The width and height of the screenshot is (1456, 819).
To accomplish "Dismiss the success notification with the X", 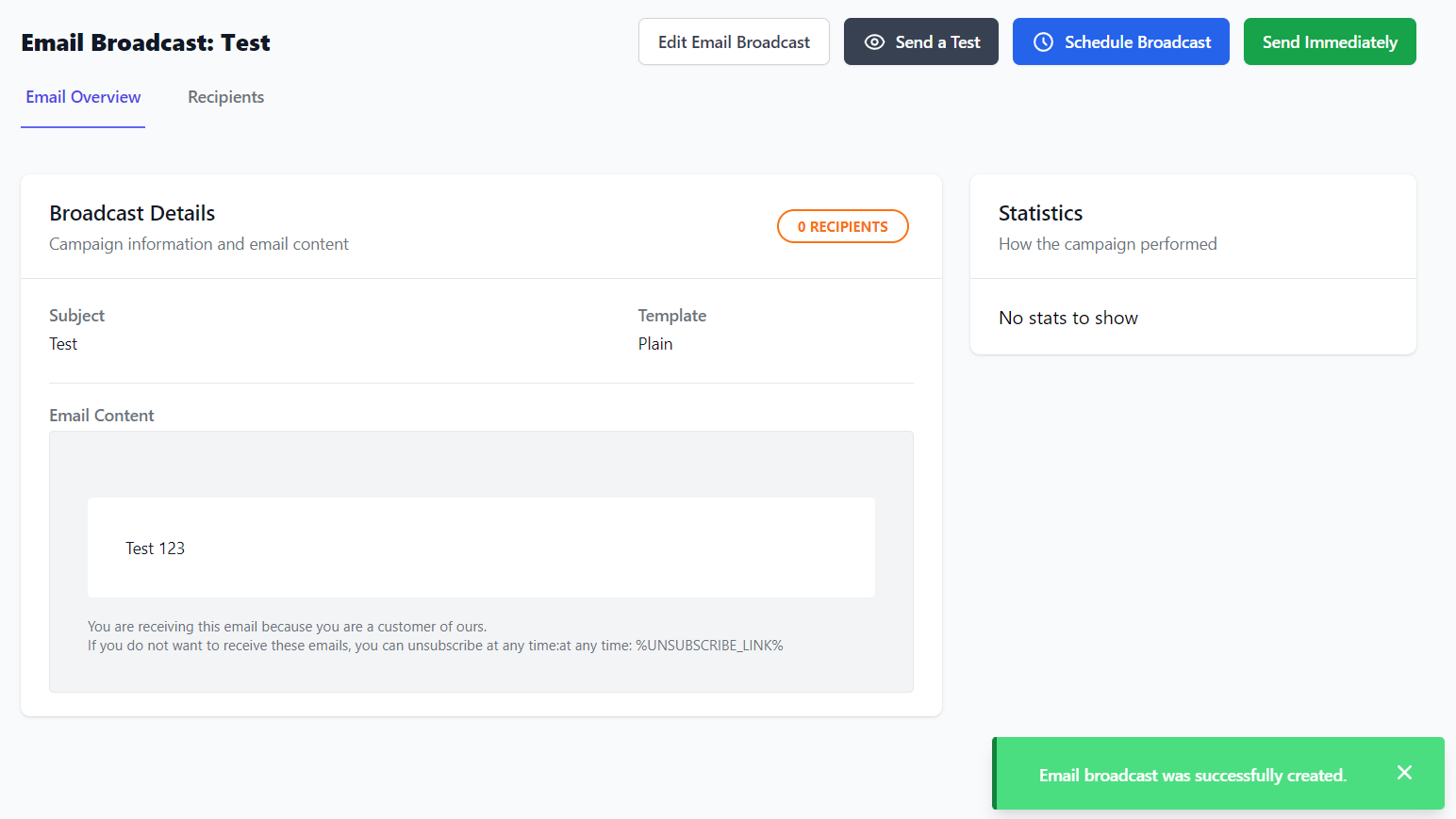I will [1404, 773].
